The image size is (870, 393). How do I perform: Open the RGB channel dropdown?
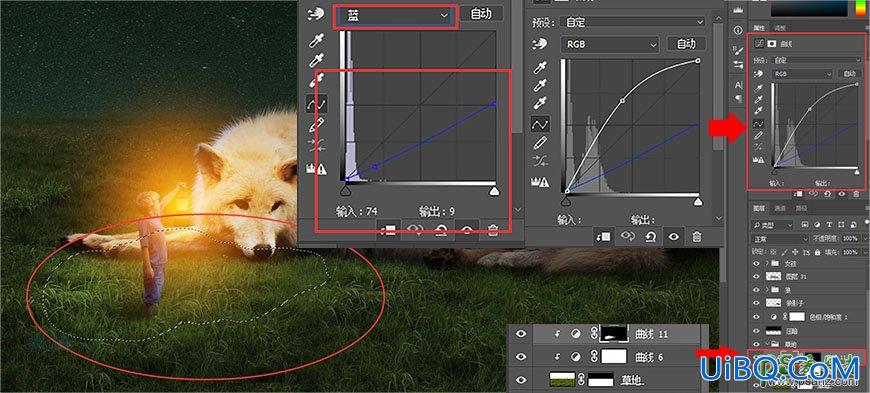[610, 44]
